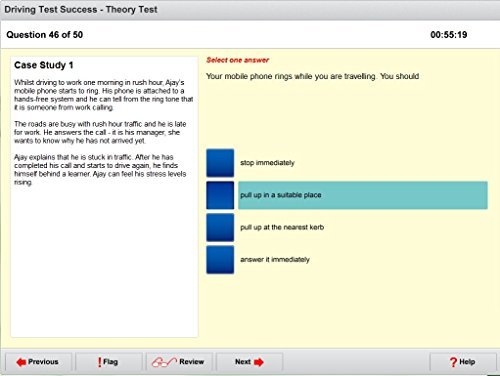Select the blue box for 'stop immediately'
This screenshot has height=376, width=500.
point(220,163)
